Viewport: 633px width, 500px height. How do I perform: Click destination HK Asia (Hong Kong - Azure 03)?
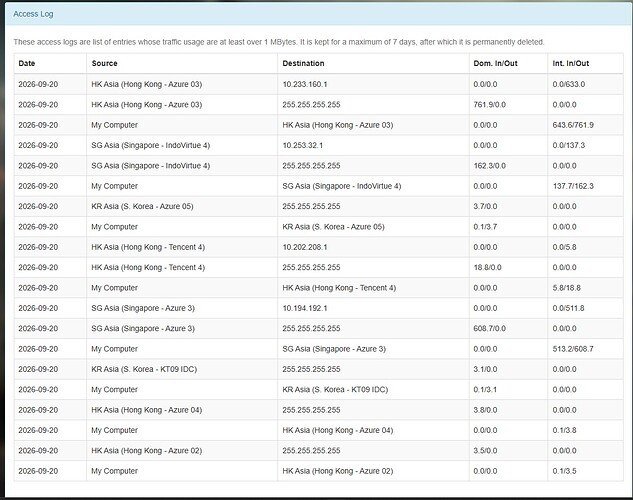coord(338,125)
